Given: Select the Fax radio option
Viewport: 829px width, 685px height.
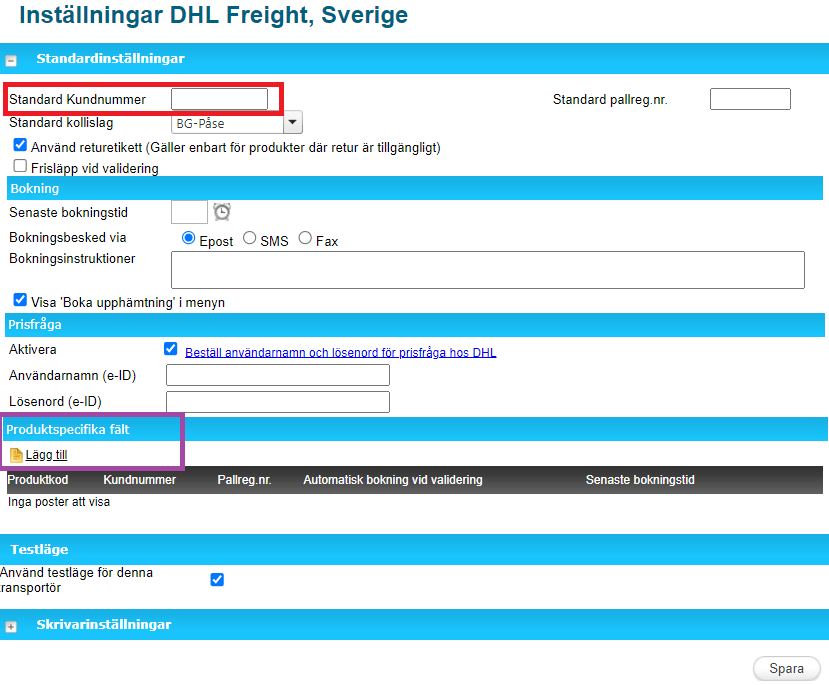Looking at the screenshot, I should 305,238.
